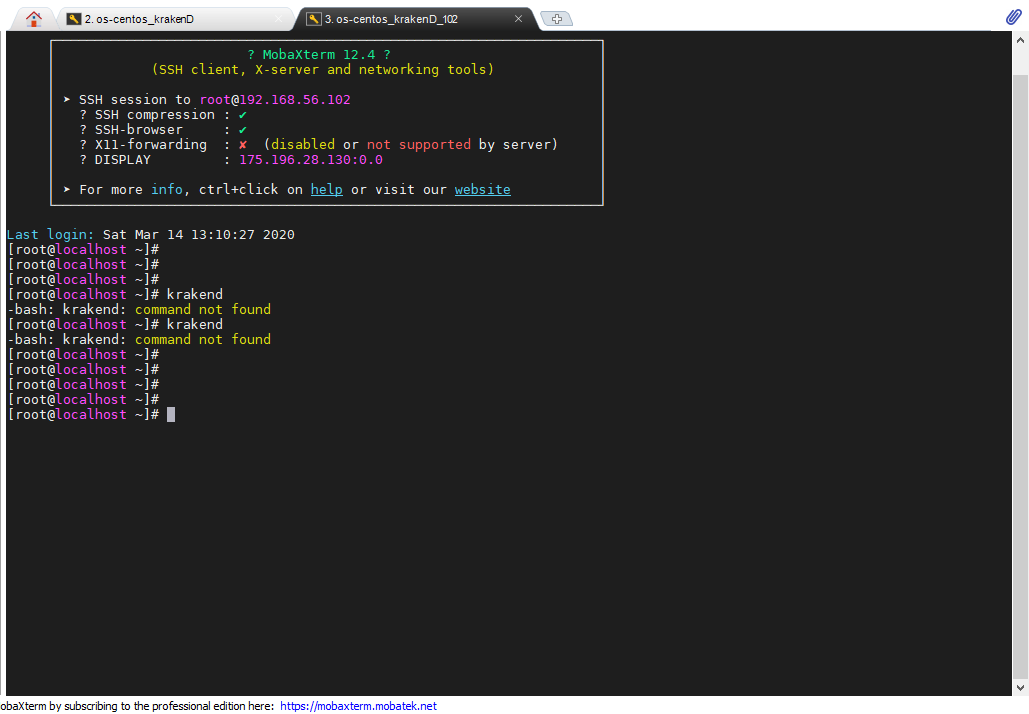Screen dimensions: 1029x714
Task: Click wrench icon on krakenD_102 tab
Action: point(314,19)
